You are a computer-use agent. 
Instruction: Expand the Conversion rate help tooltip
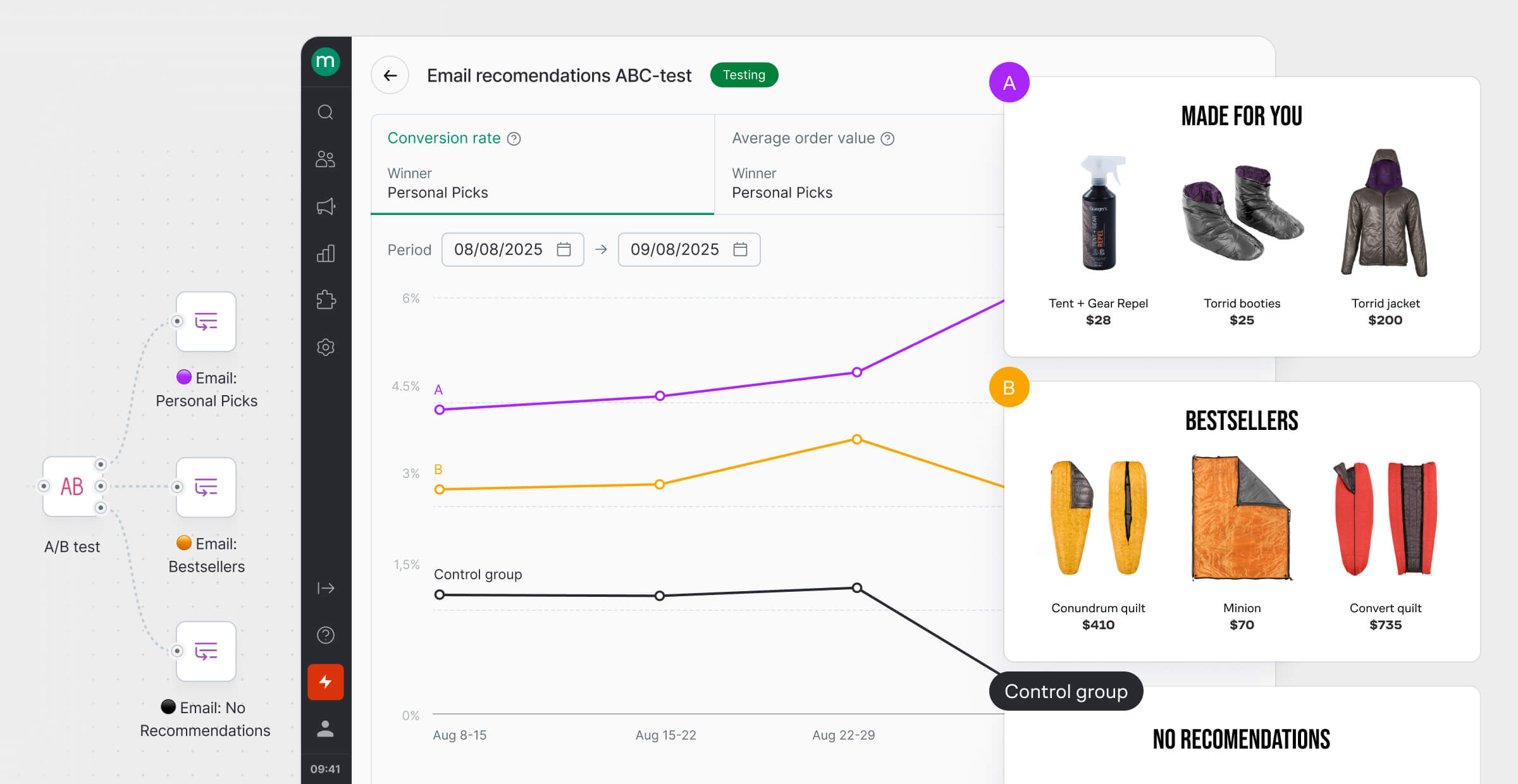(x=514, y=138)
